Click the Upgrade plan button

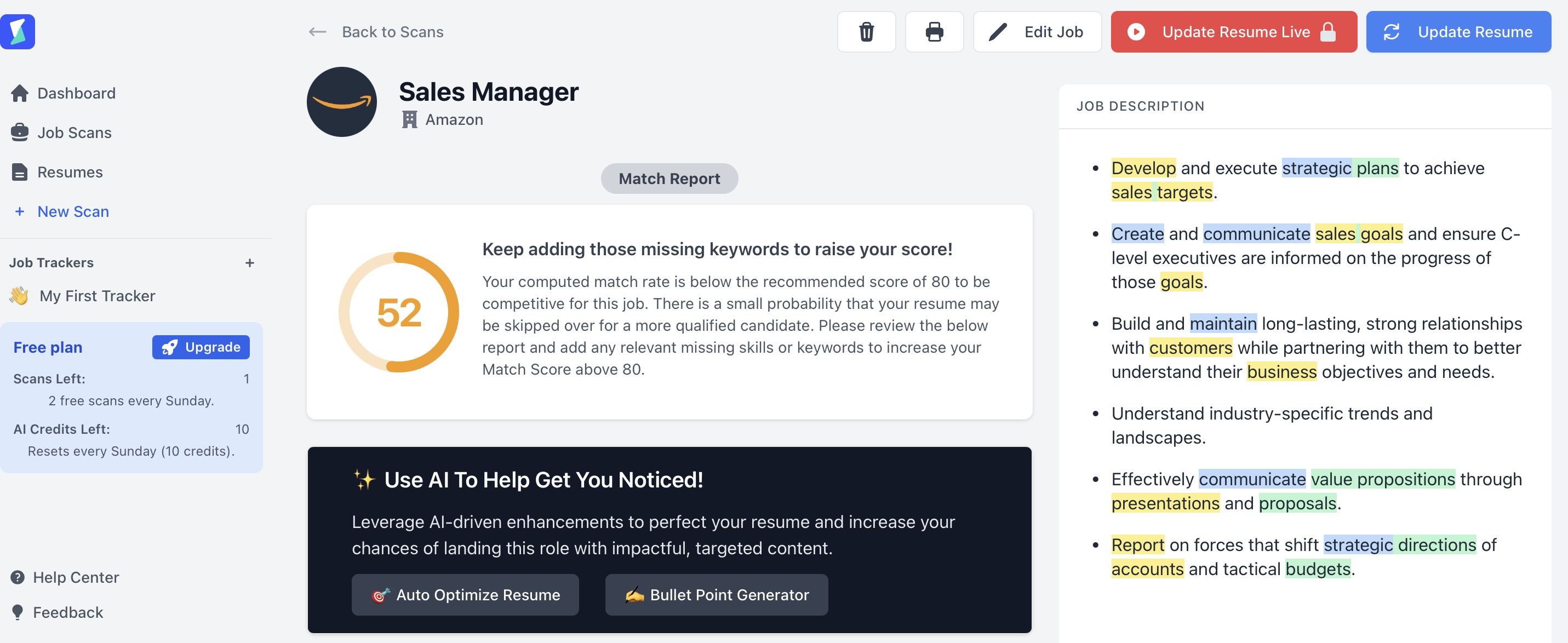tap(201, 347)
